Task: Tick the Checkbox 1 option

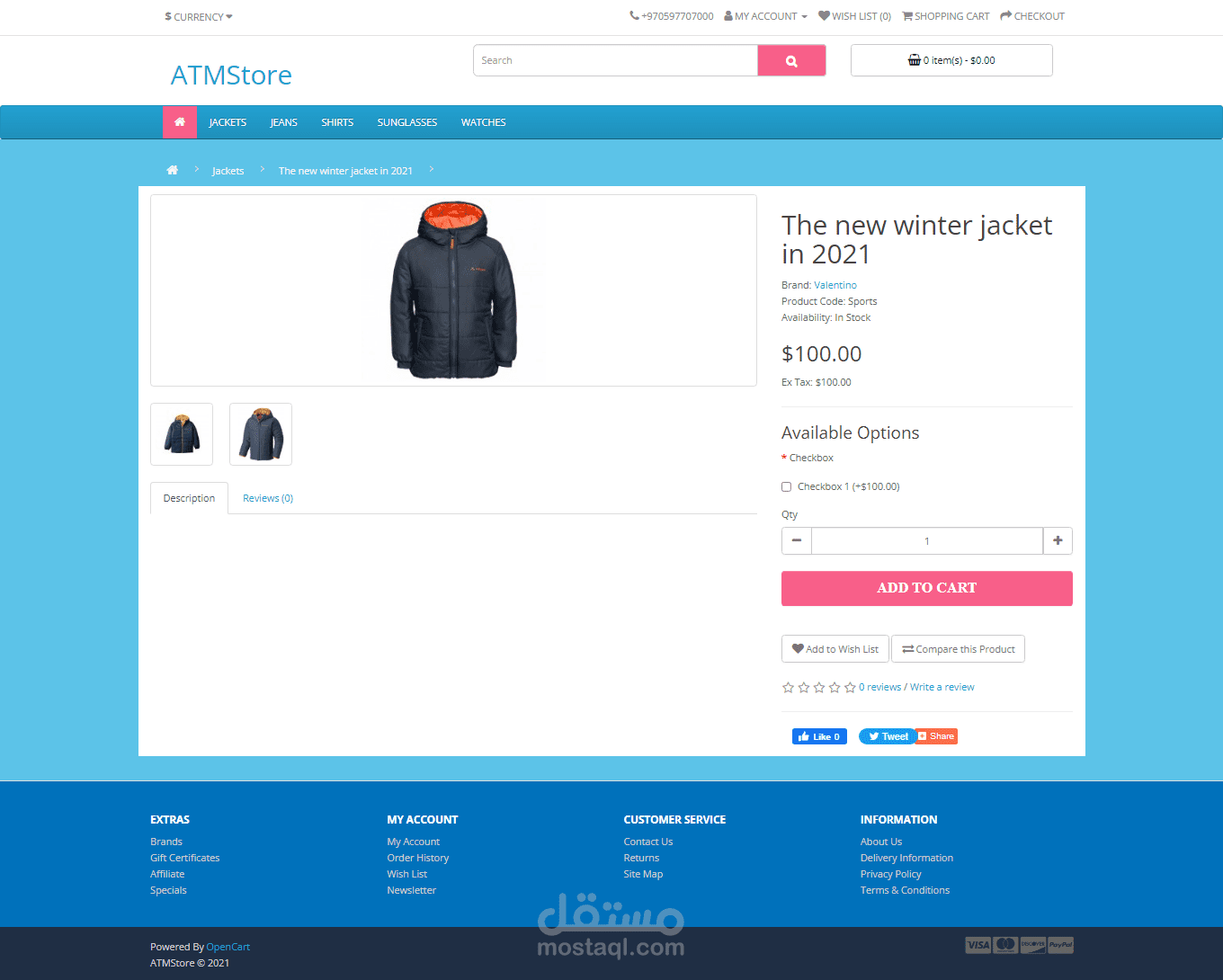Action: click(x=786, y=486)
